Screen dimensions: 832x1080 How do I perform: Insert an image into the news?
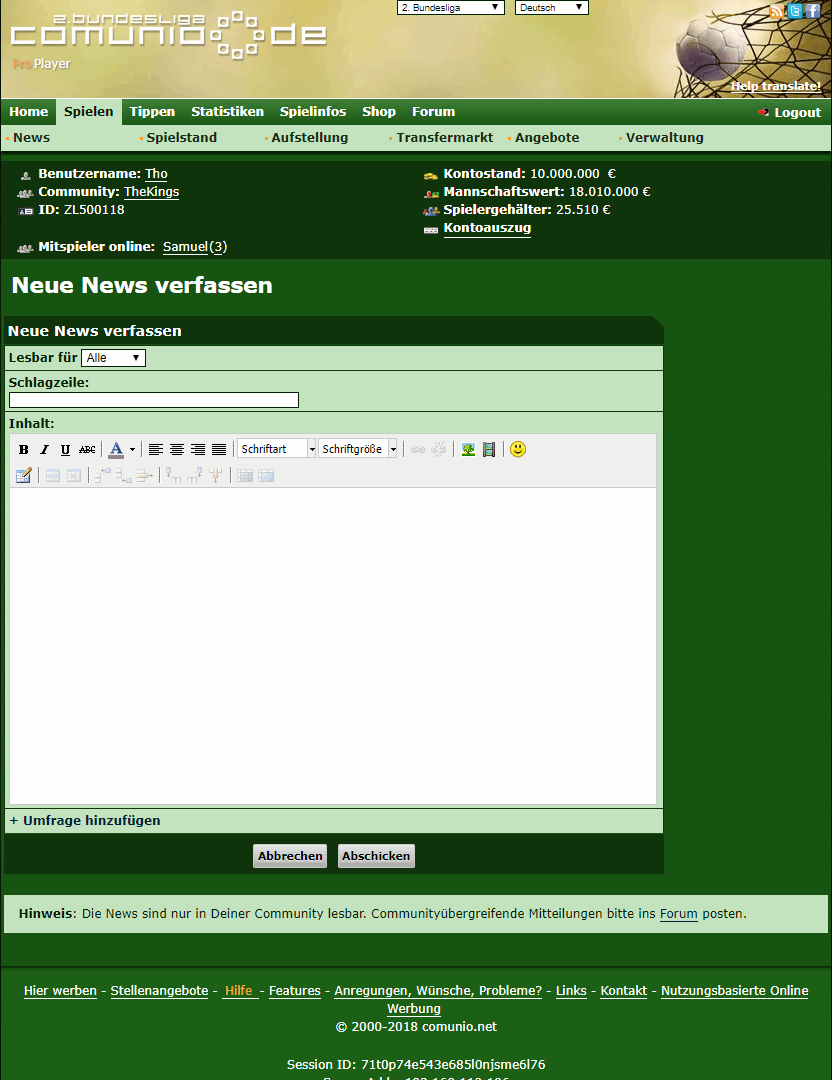click(468, 450)
